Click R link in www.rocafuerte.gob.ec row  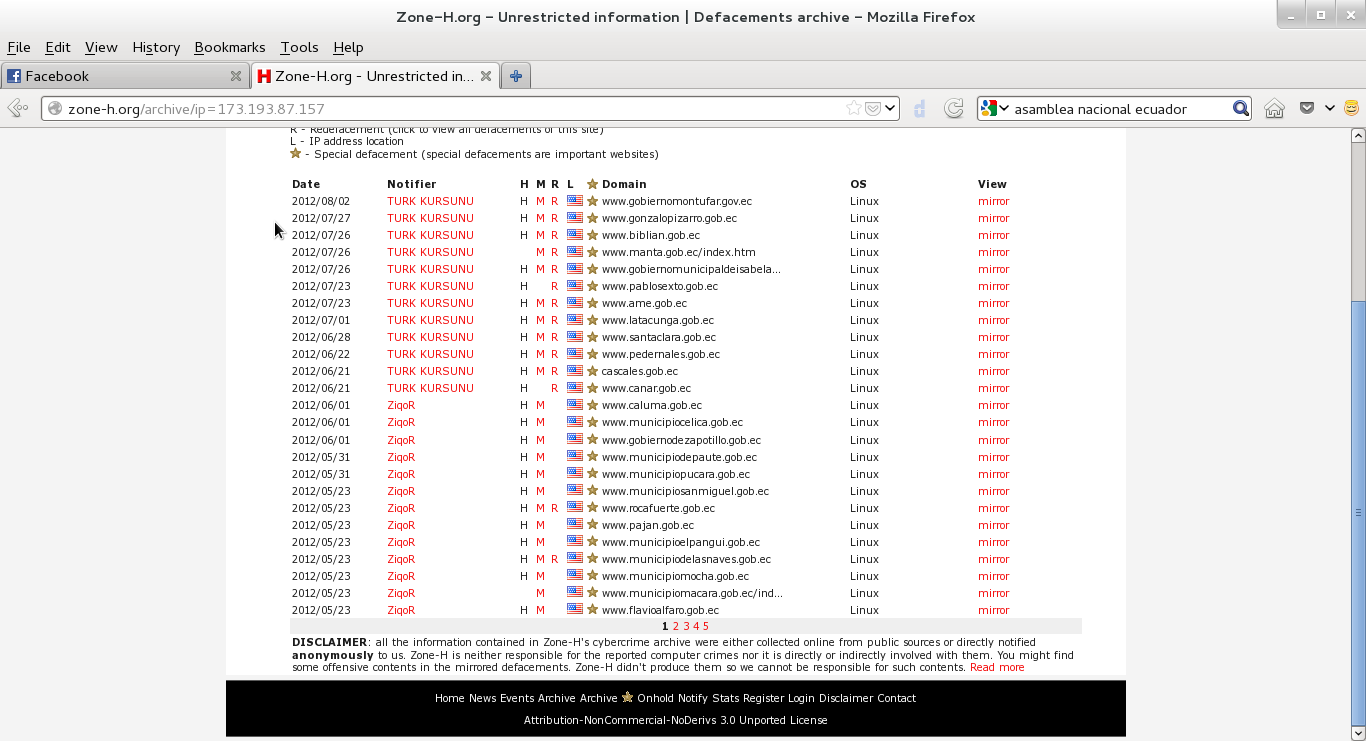(555, 508)
